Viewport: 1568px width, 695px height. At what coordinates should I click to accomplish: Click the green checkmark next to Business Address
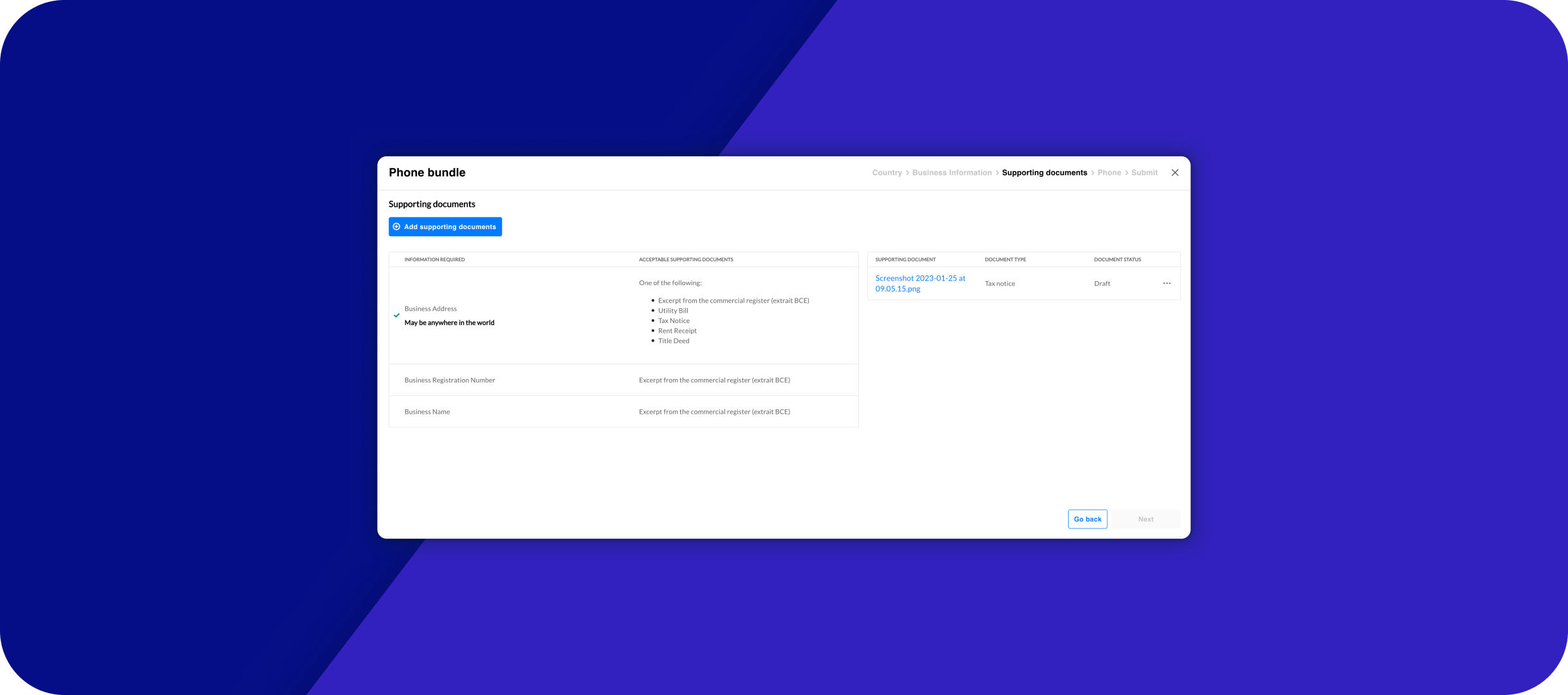[x=396, y=315]
